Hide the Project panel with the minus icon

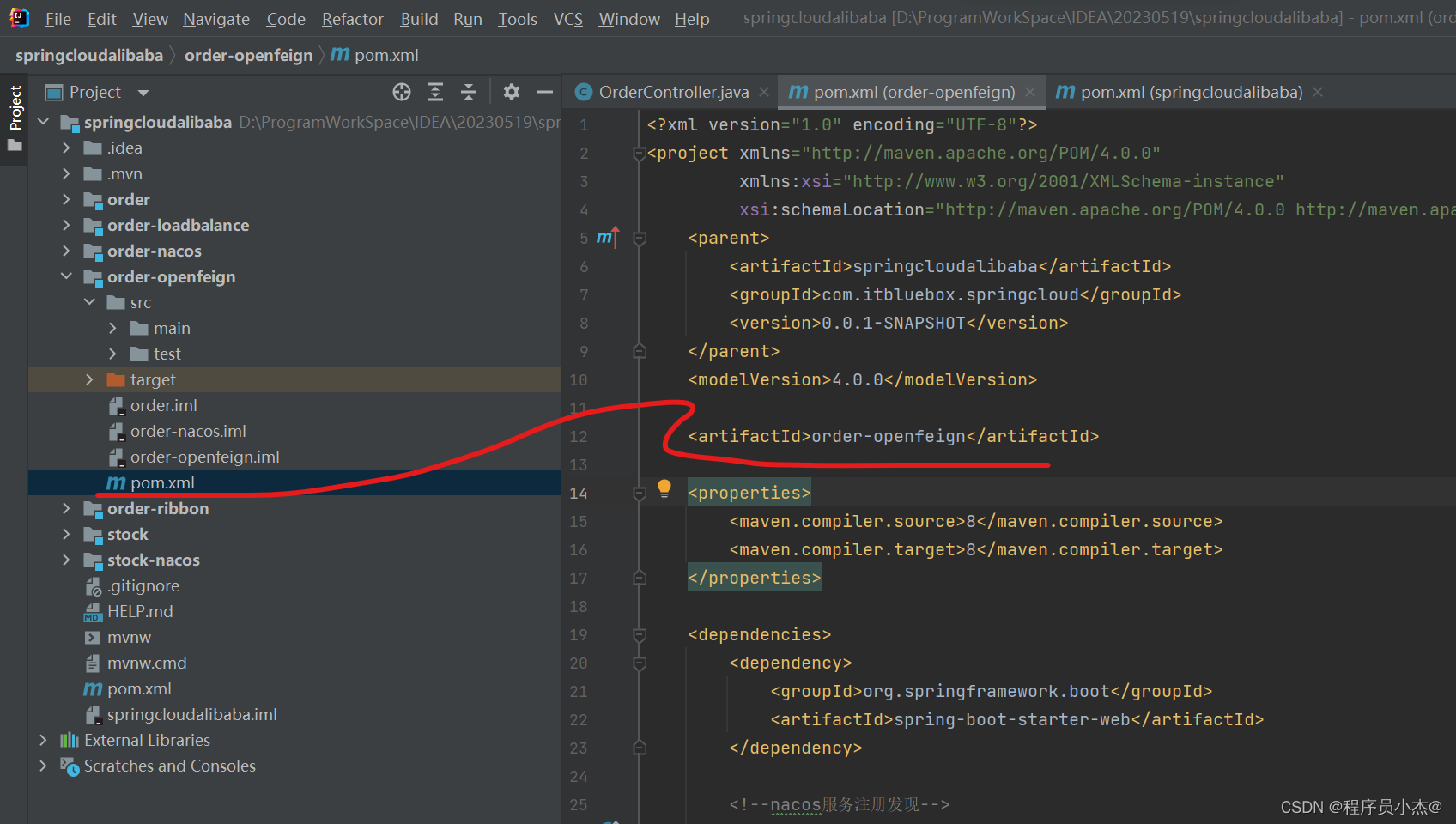545,92
